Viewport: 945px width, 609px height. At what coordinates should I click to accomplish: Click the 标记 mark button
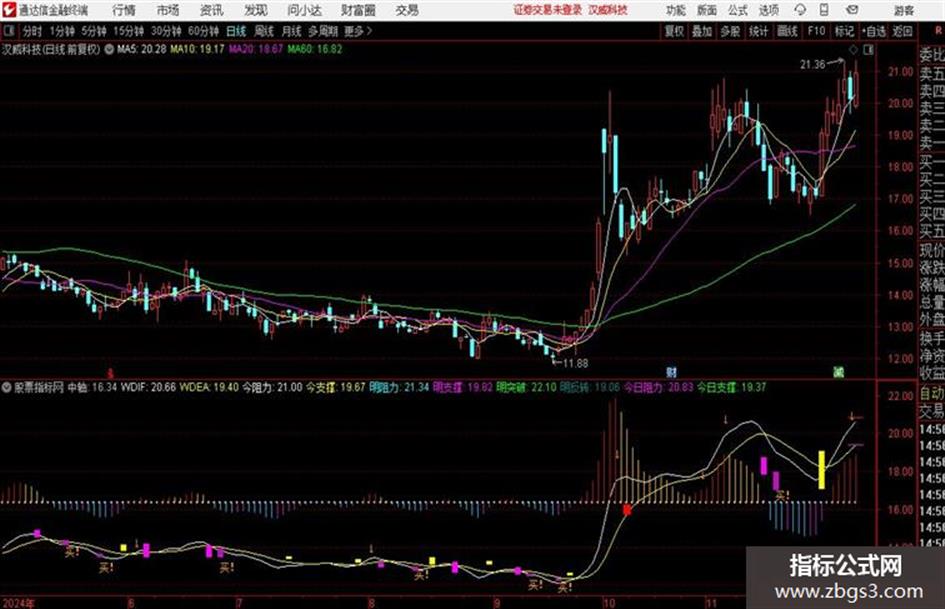844,31
